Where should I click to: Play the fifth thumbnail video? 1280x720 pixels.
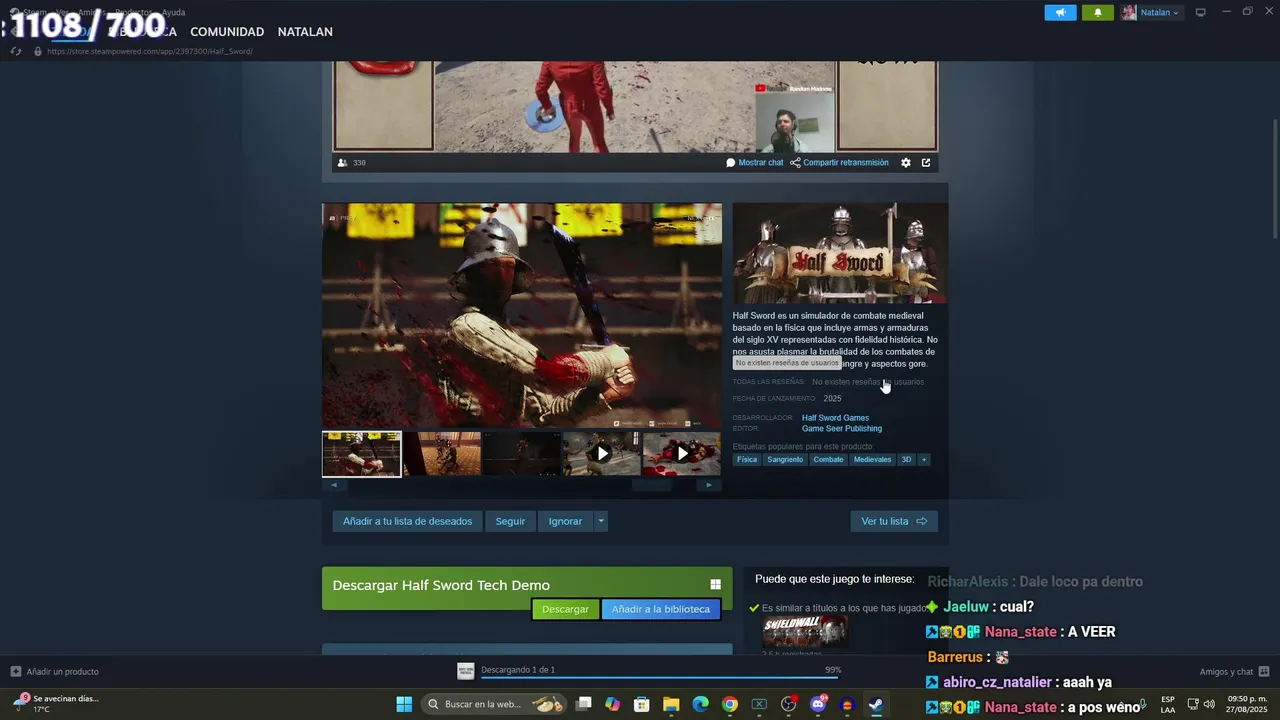[682, 454]
